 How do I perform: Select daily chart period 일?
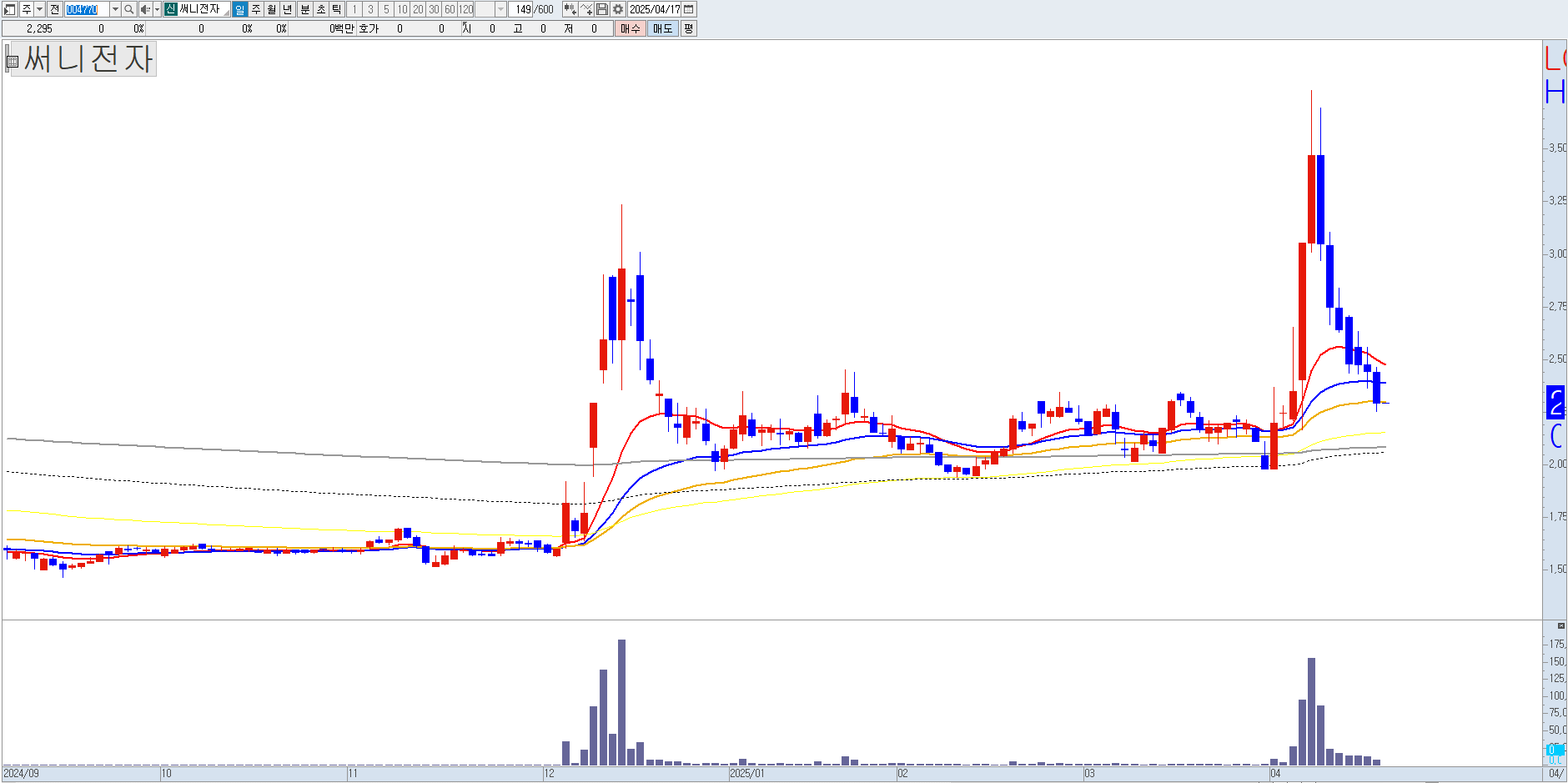(240, 9)
